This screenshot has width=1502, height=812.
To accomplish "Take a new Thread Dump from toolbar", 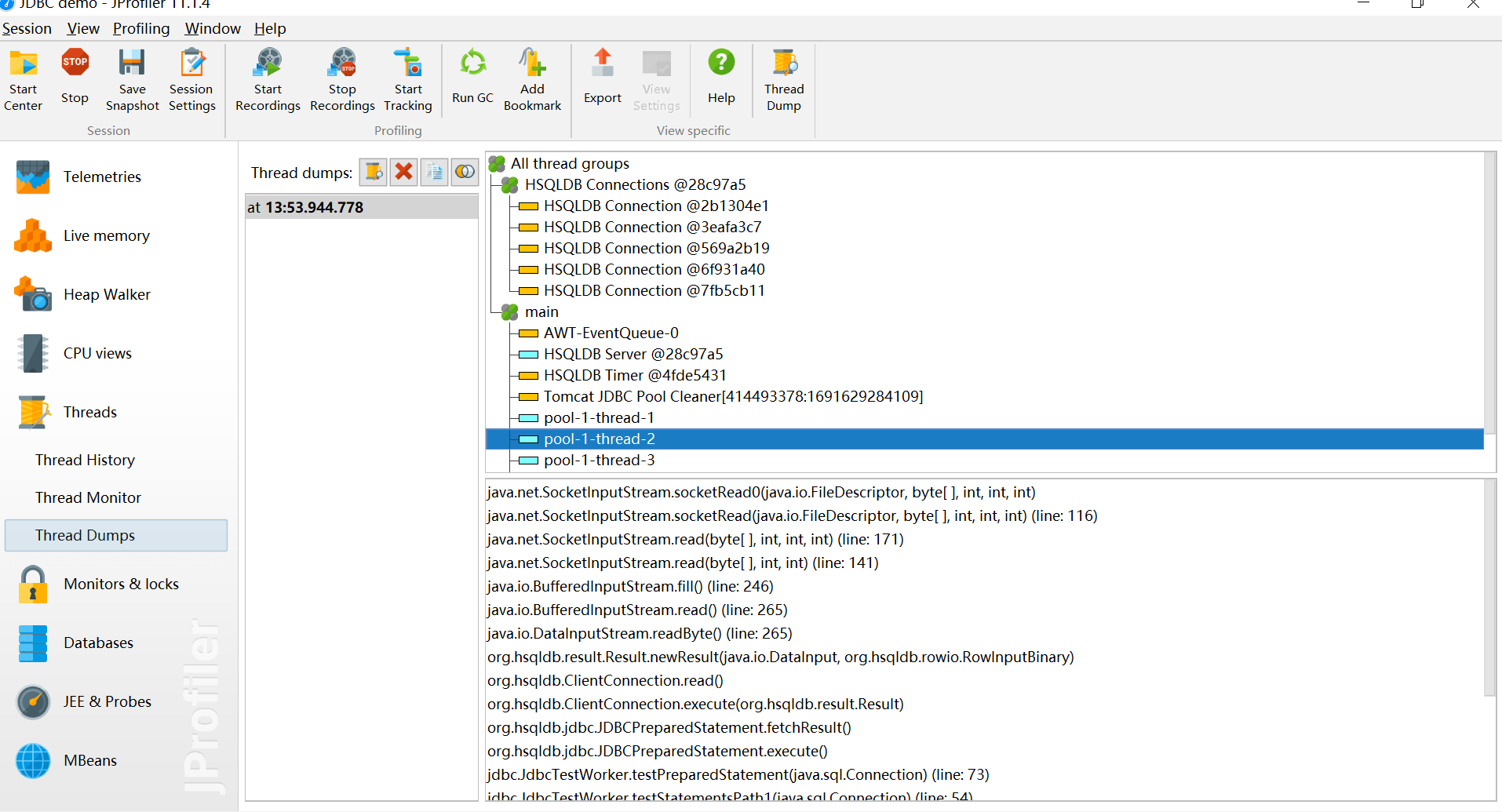I will click(x=783, y=78).
